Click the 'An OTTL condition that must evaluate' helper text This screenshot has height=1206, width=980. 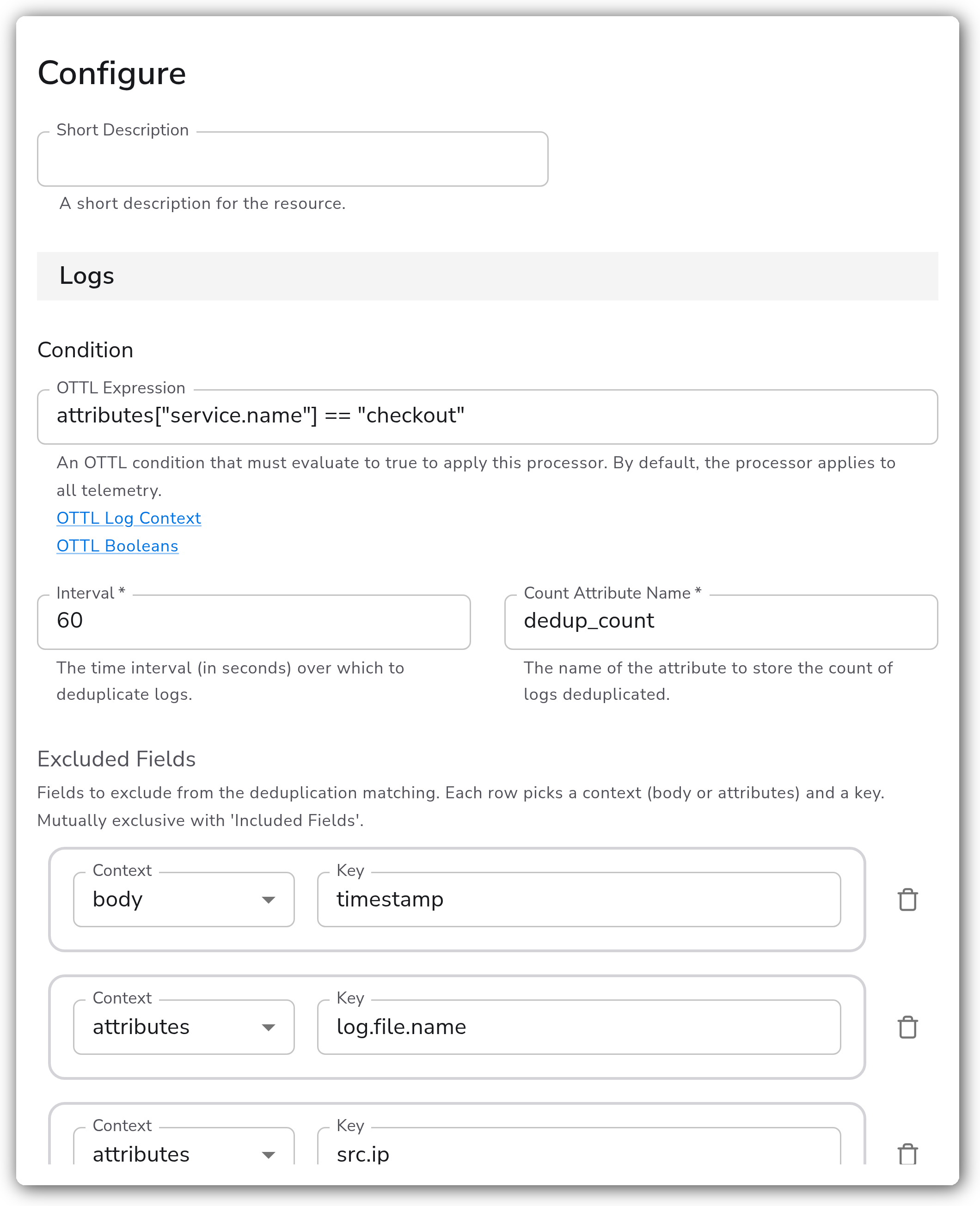coord(476,476)
